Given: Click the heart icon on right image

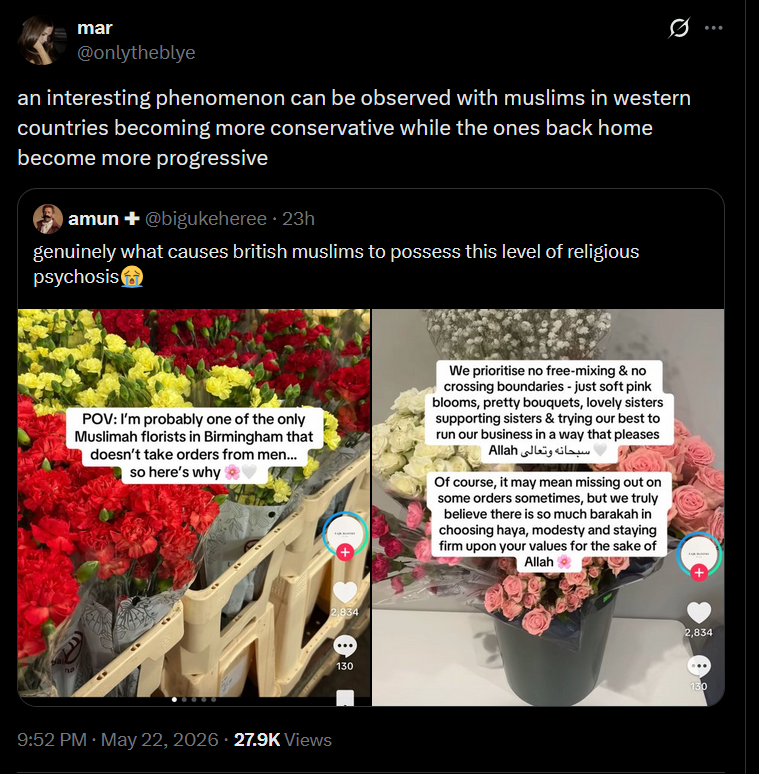Looking at the screenshot, I should tap(699, 613).
